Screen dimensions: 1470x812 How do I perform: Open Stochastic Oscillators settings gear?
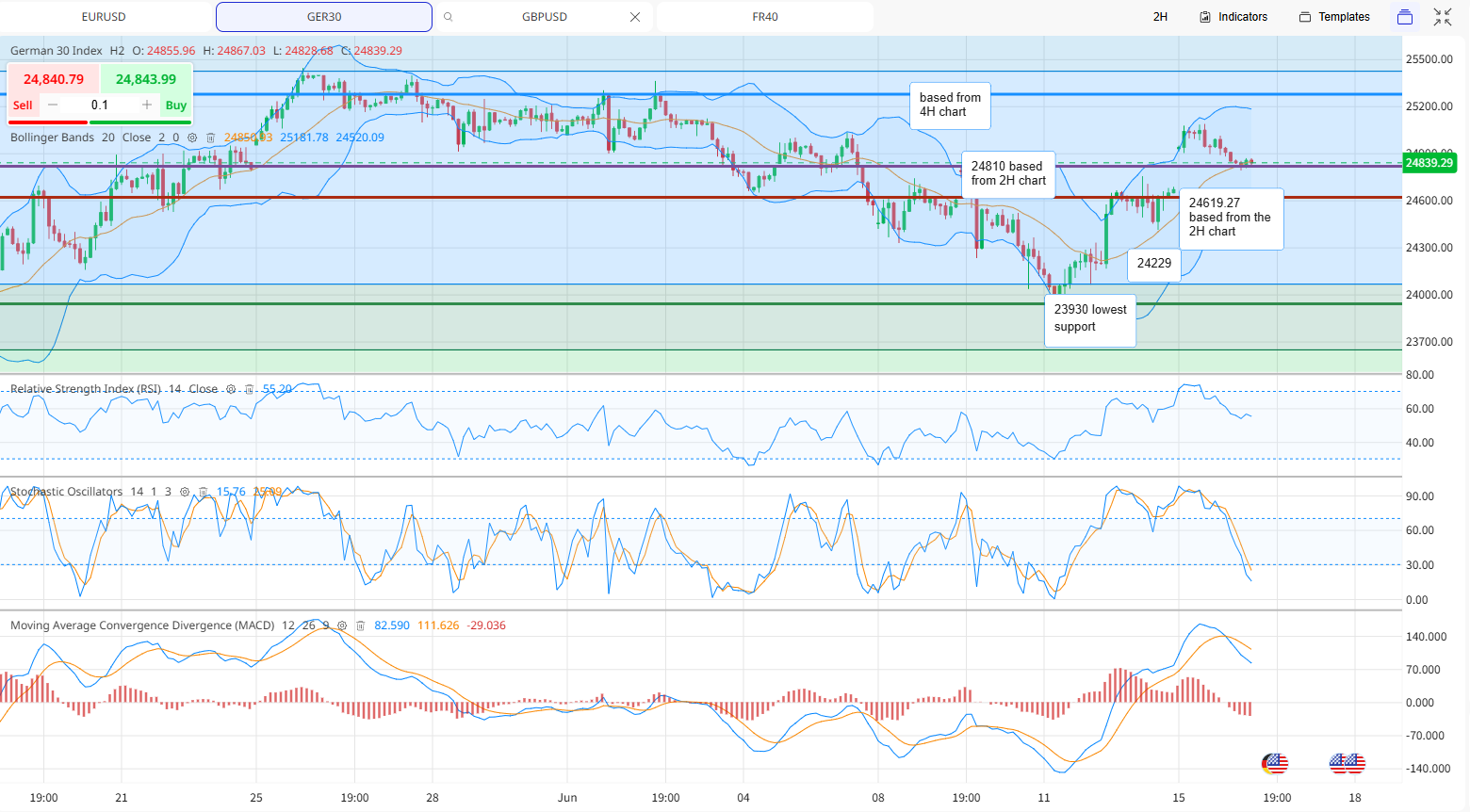click(x=185, y=492)
